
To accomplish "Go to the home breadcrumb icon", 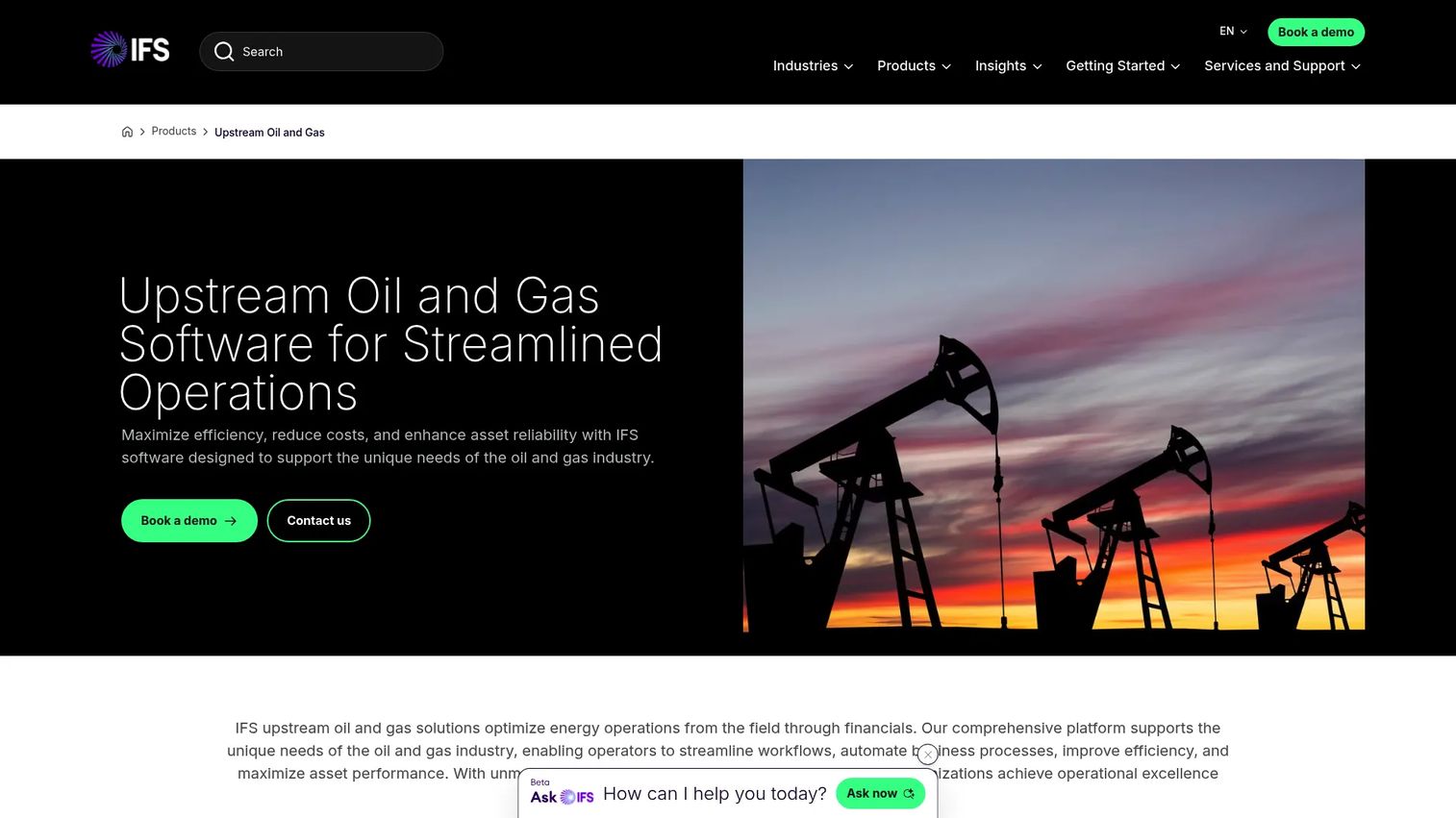I will coord(127,132).
